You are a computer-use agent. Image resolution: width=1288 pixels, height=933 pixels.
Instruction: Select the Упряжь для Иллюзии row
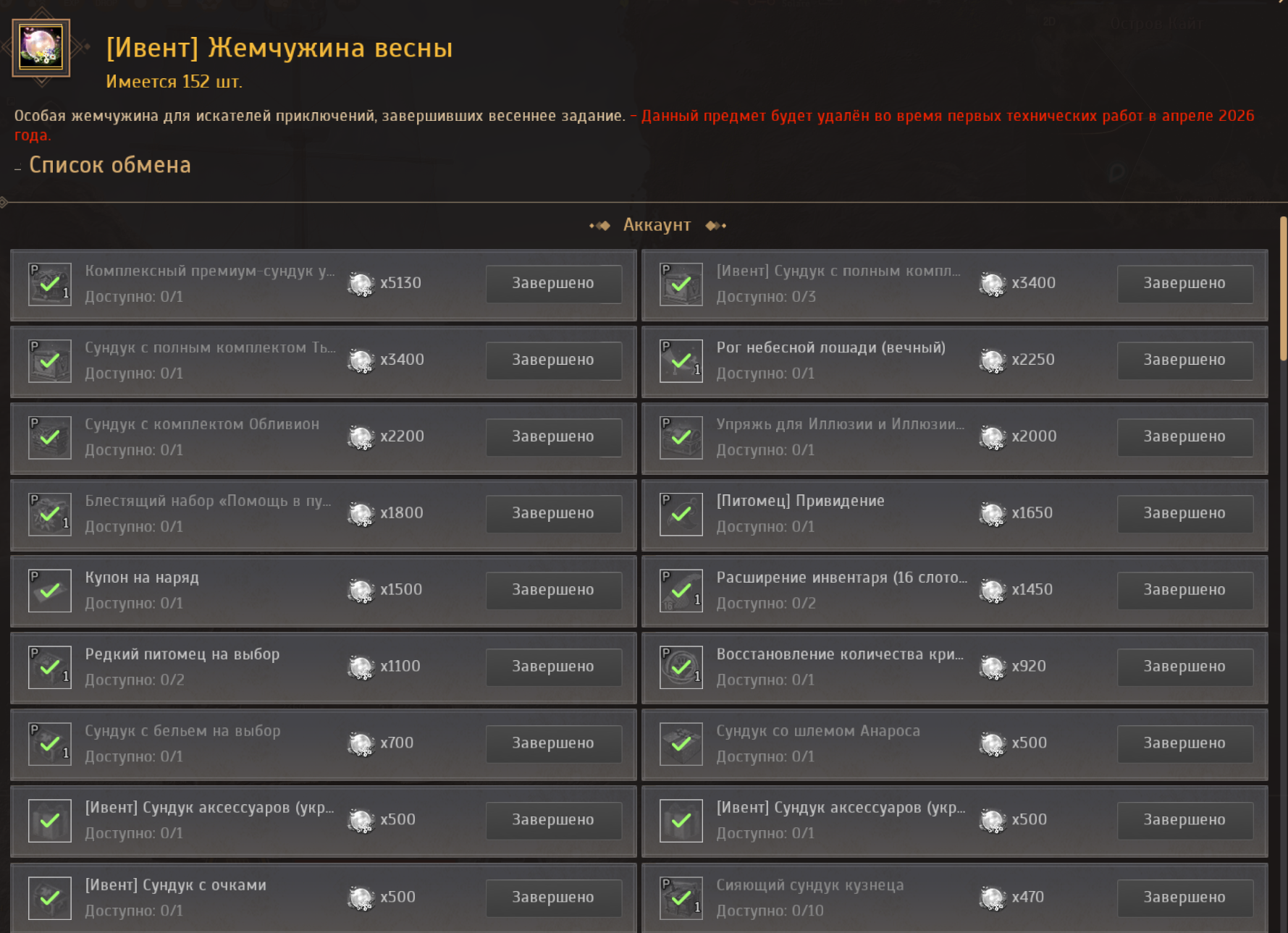tap(955, 438)
